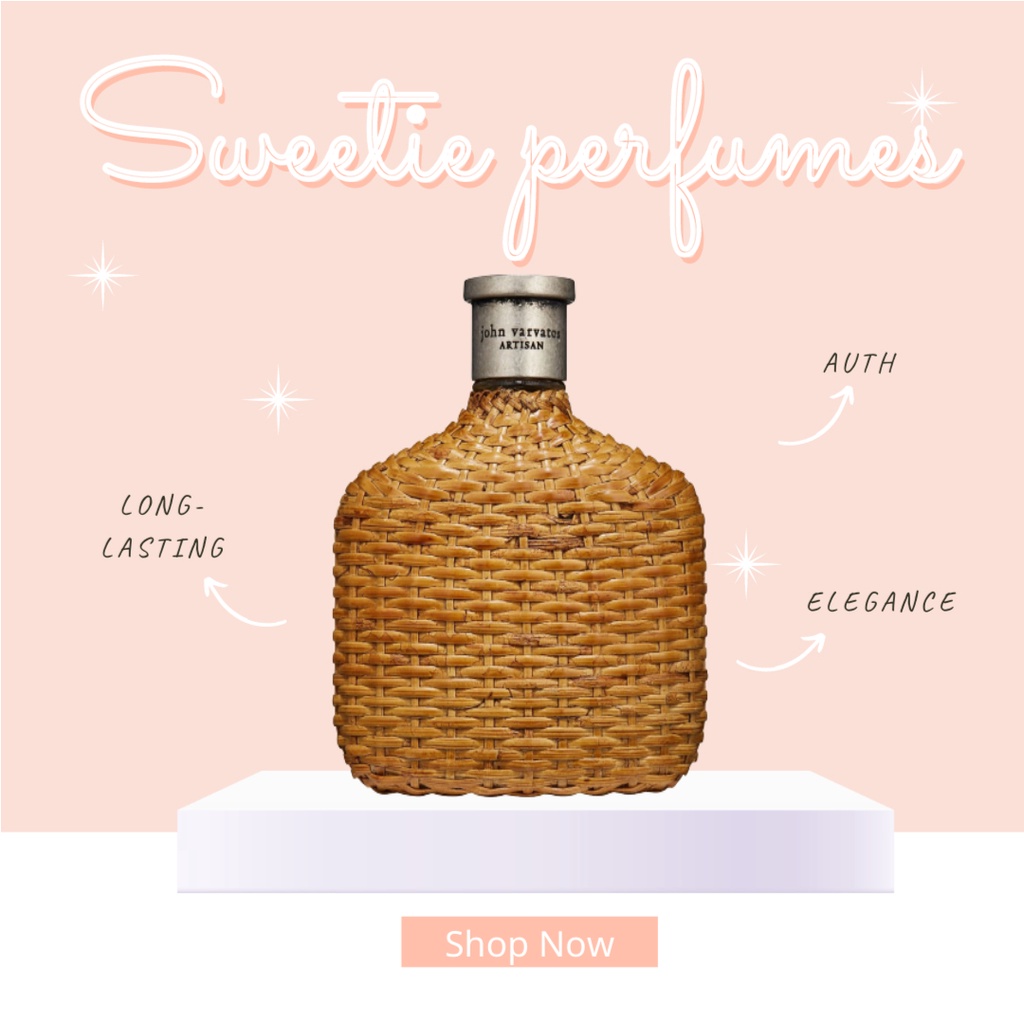The image size is (1024, 1024).
Task: Click the curved arrow below ELEGANCE
Action: (781, 652)
